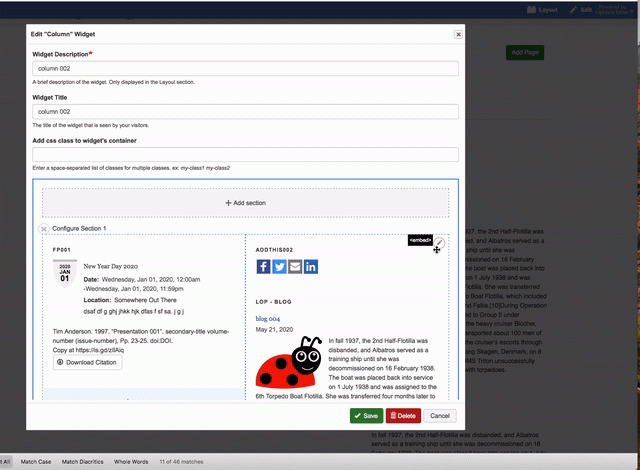The image size is (640, 470).
Task: Open Edit in the top bar
Action: [x=581, y=10]
